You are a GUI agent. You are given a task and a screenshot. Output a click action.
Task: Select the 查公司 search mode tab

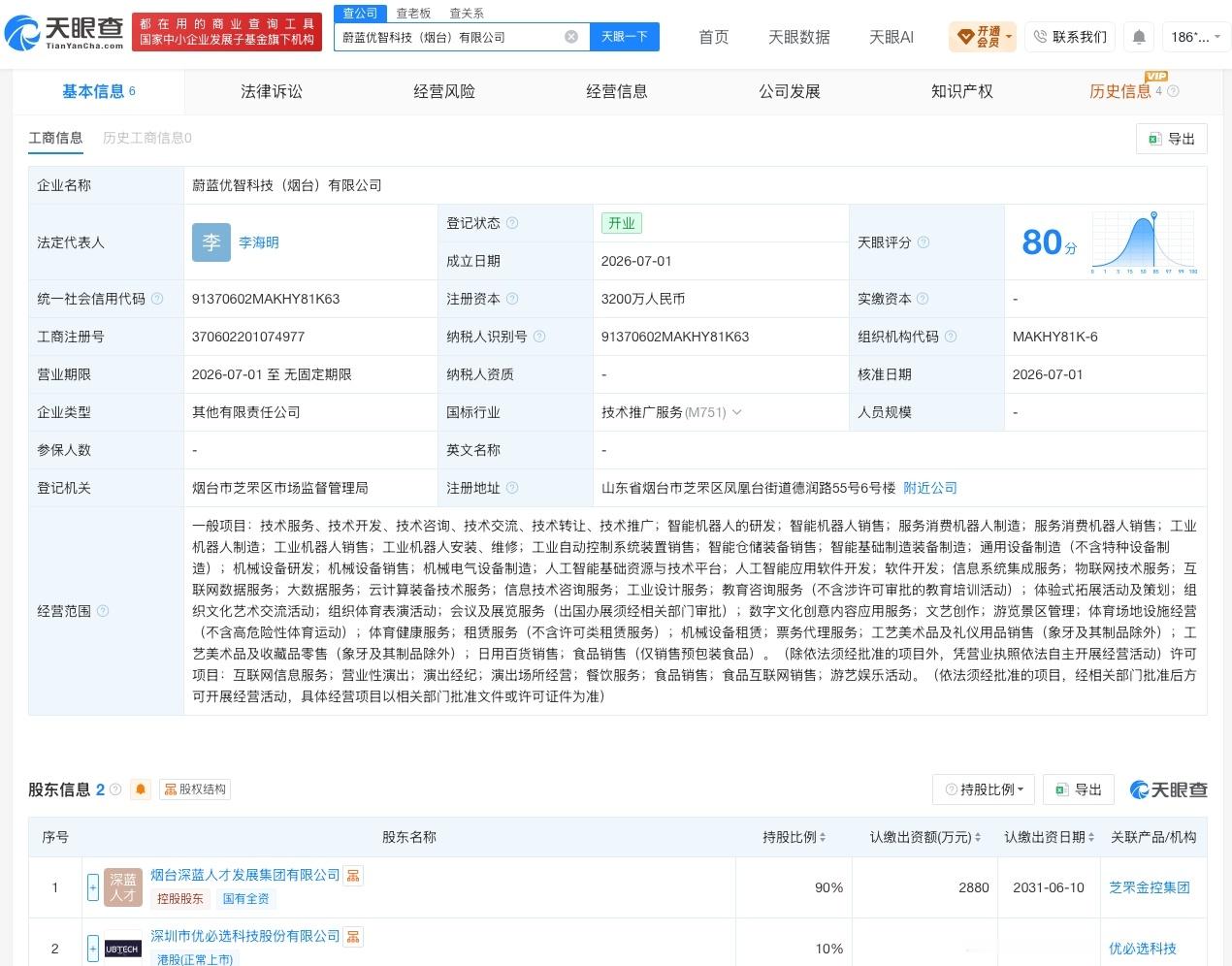[360, 13]
